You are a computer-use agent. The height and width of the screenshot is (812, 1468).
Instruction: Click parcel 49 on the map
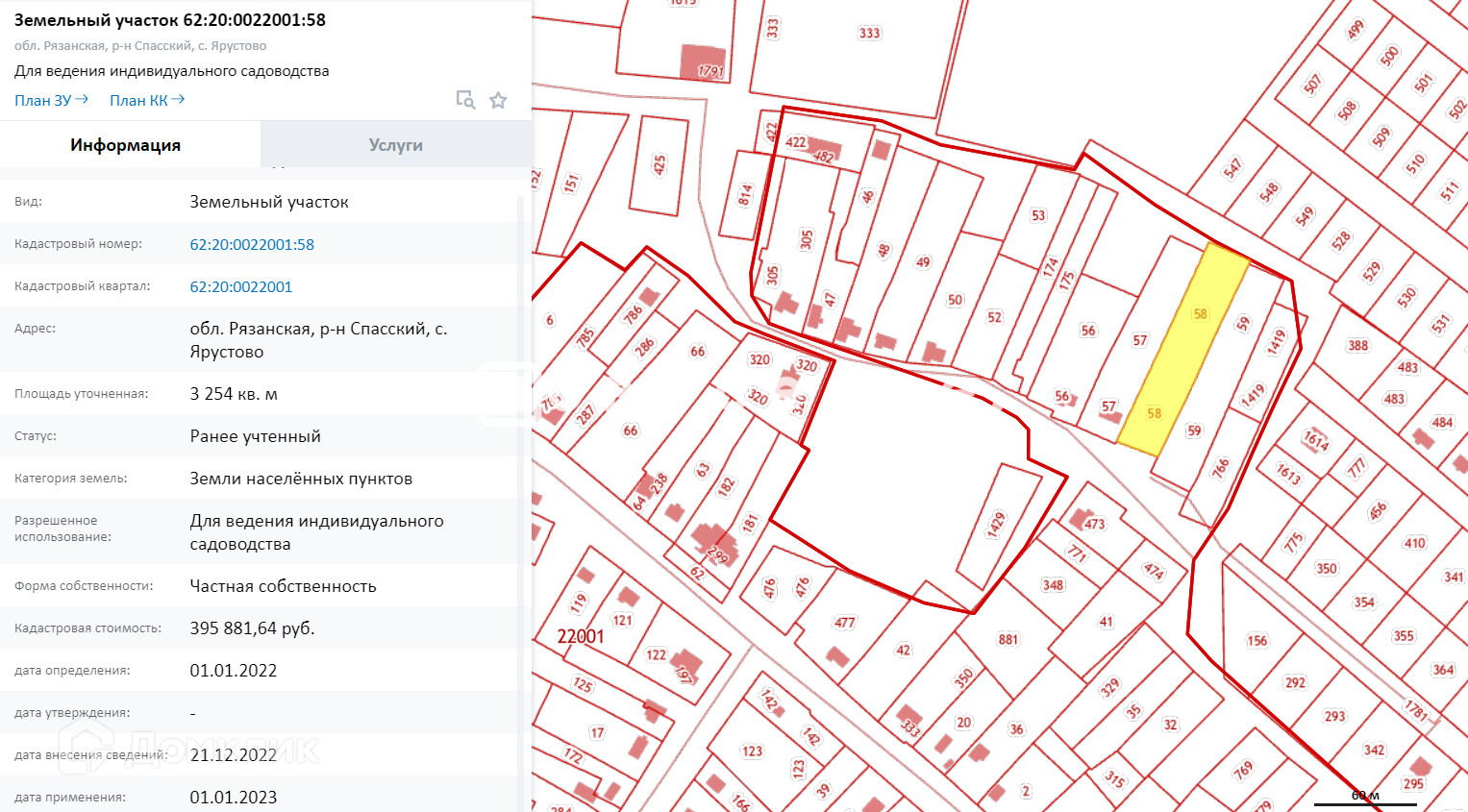[x=923, y=262]
